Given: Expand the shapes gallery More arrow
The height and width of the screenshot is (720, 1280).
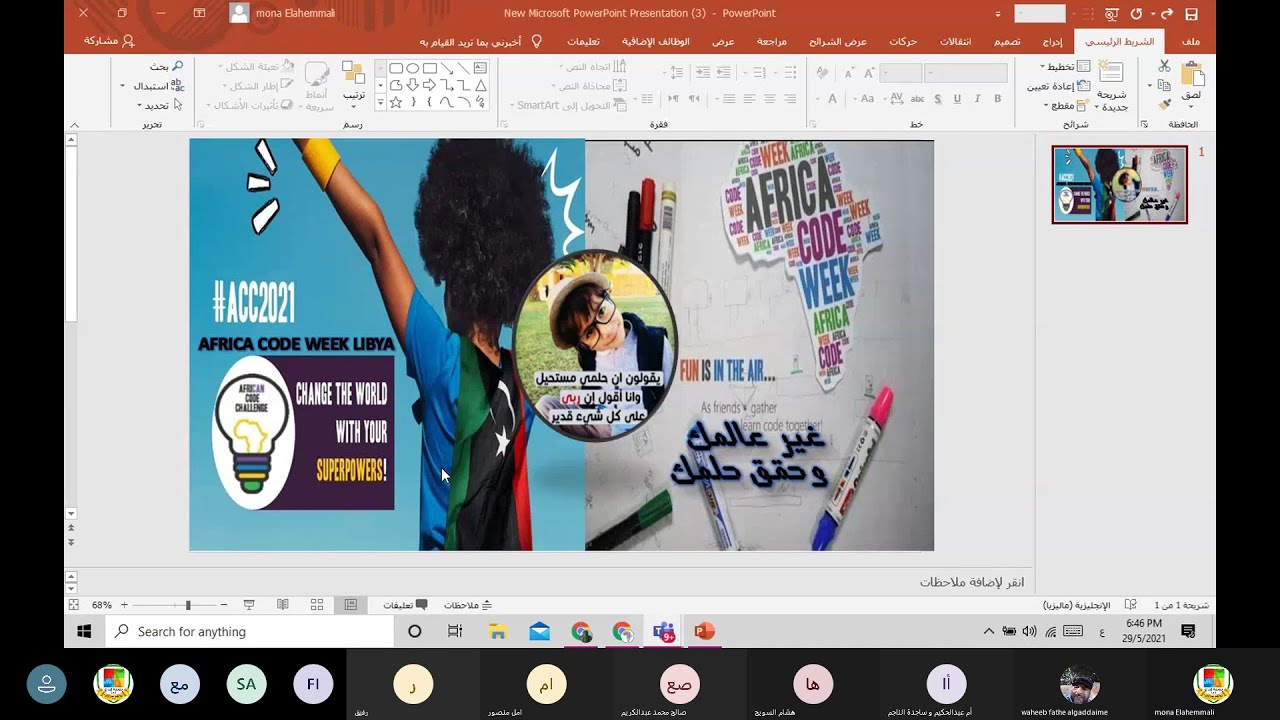Looking at the screenshot, I should point(380,102).
